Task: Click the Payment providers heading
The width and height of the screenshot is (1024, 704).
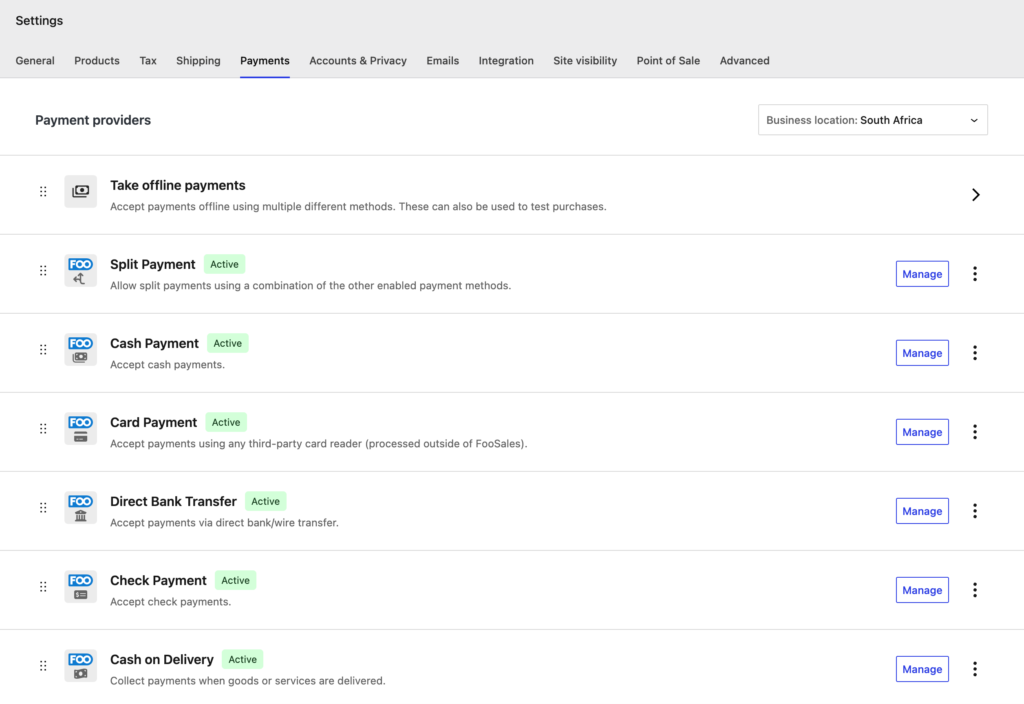Action: pyautogui.click(x=93, y=120)
